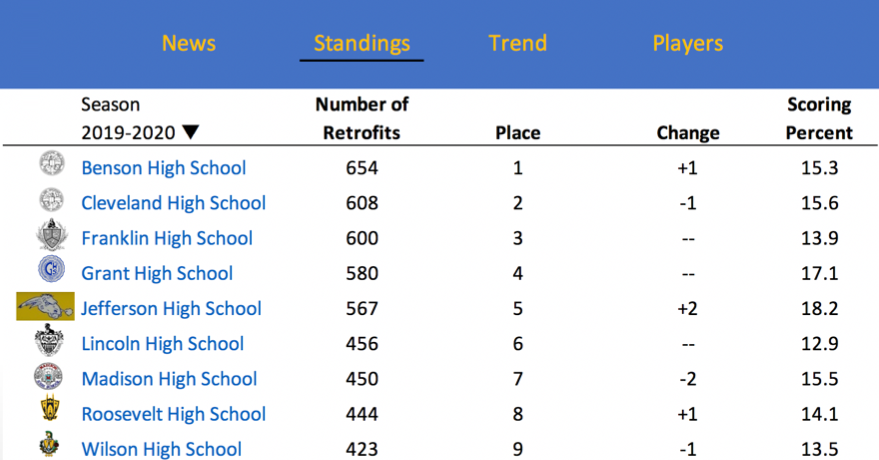Follow the Wilson High School link
This screenshot has height=460, width=879.
[161, 449]
